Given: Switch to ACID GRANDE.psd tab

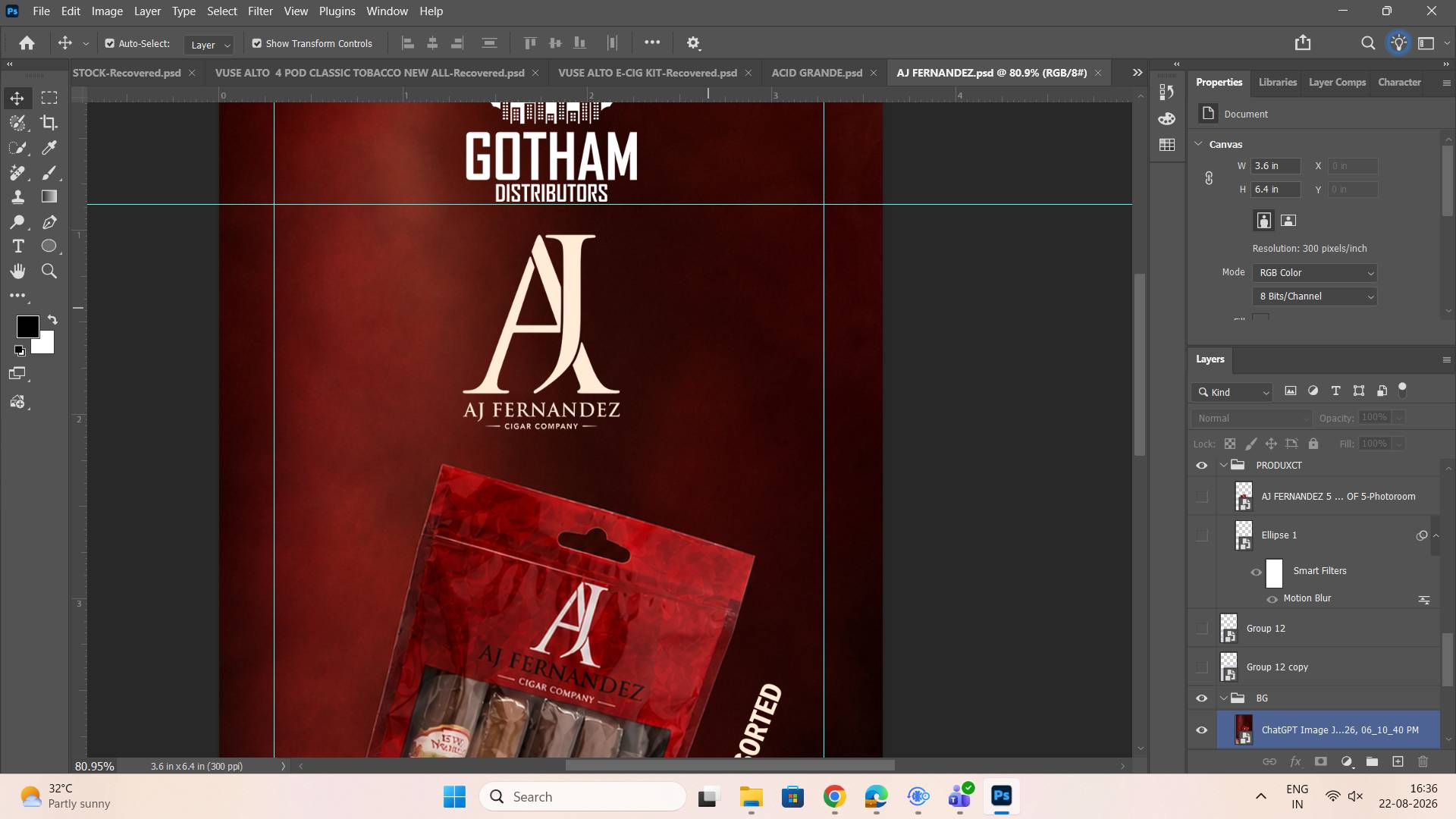Looking at the screenshot, I should point(817,73).
